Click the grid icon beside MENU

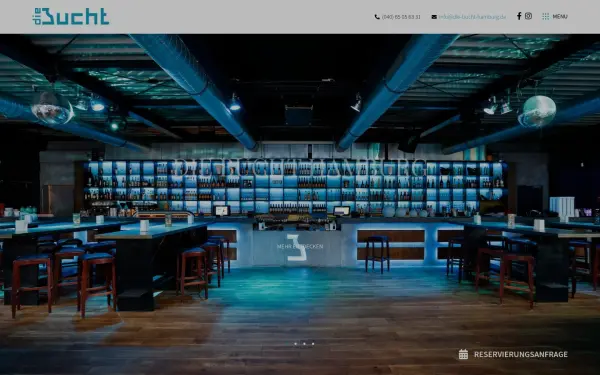546,16
